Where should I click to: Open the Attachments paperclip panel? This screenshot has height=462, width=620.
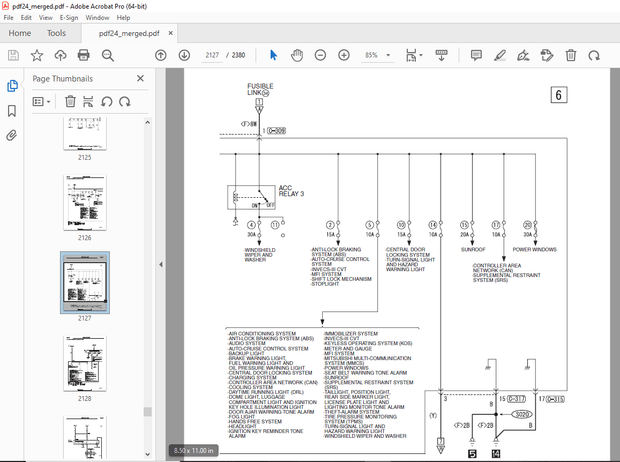pyautogui.click(x=12, y=136)
